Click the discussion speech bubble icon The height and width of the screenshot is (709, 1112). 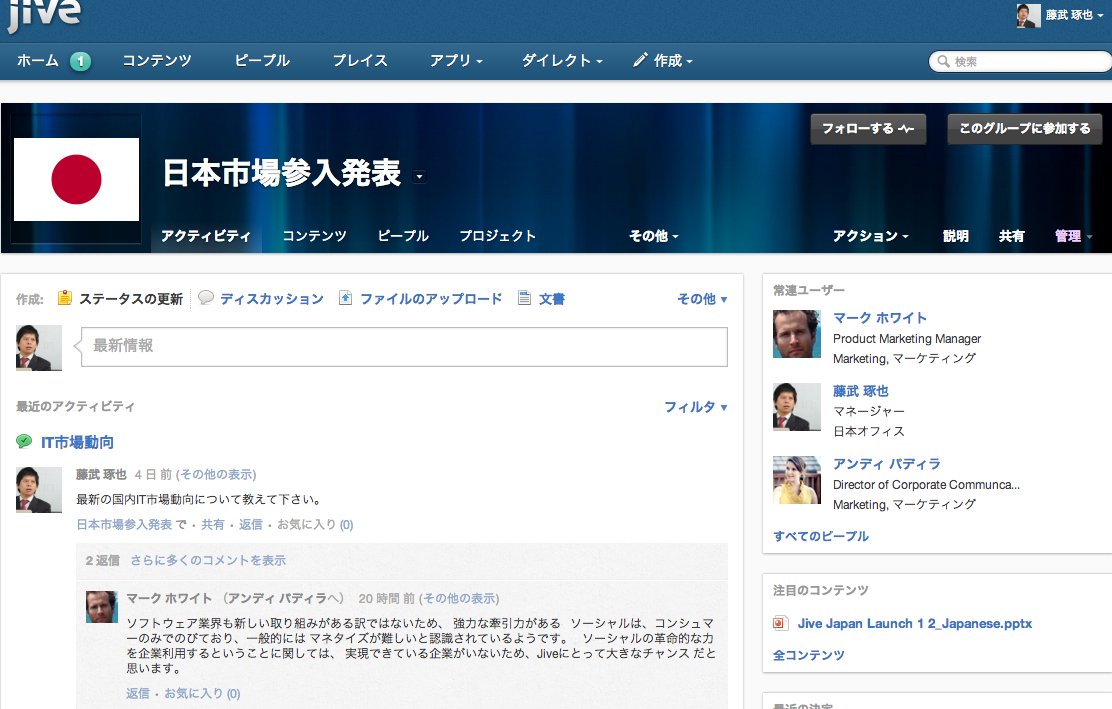pos(206,298)
